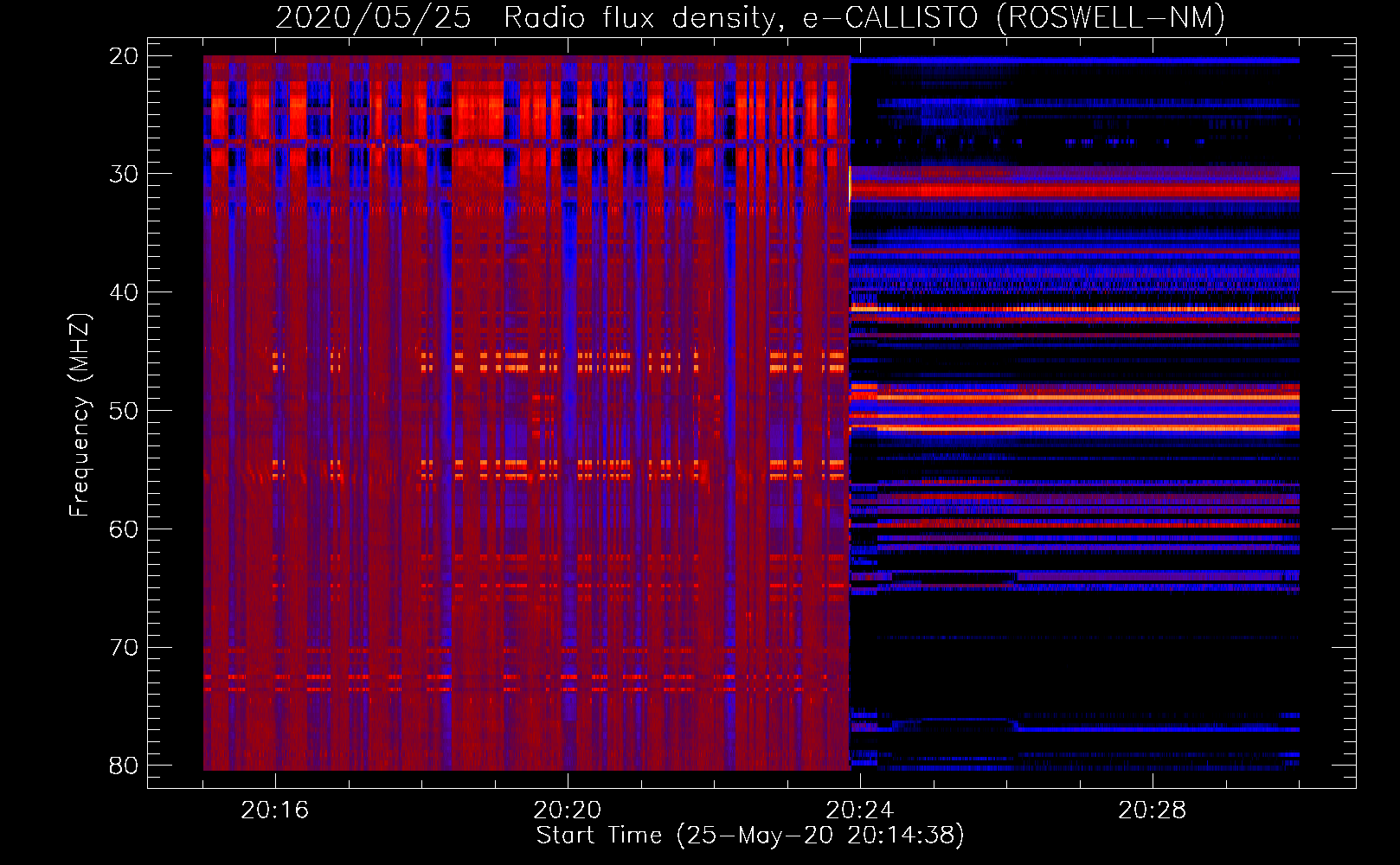This screenshot has height=865, width=1400.
Task: Click the 60 MHz frequency tick label
Action: pos(124,529)
